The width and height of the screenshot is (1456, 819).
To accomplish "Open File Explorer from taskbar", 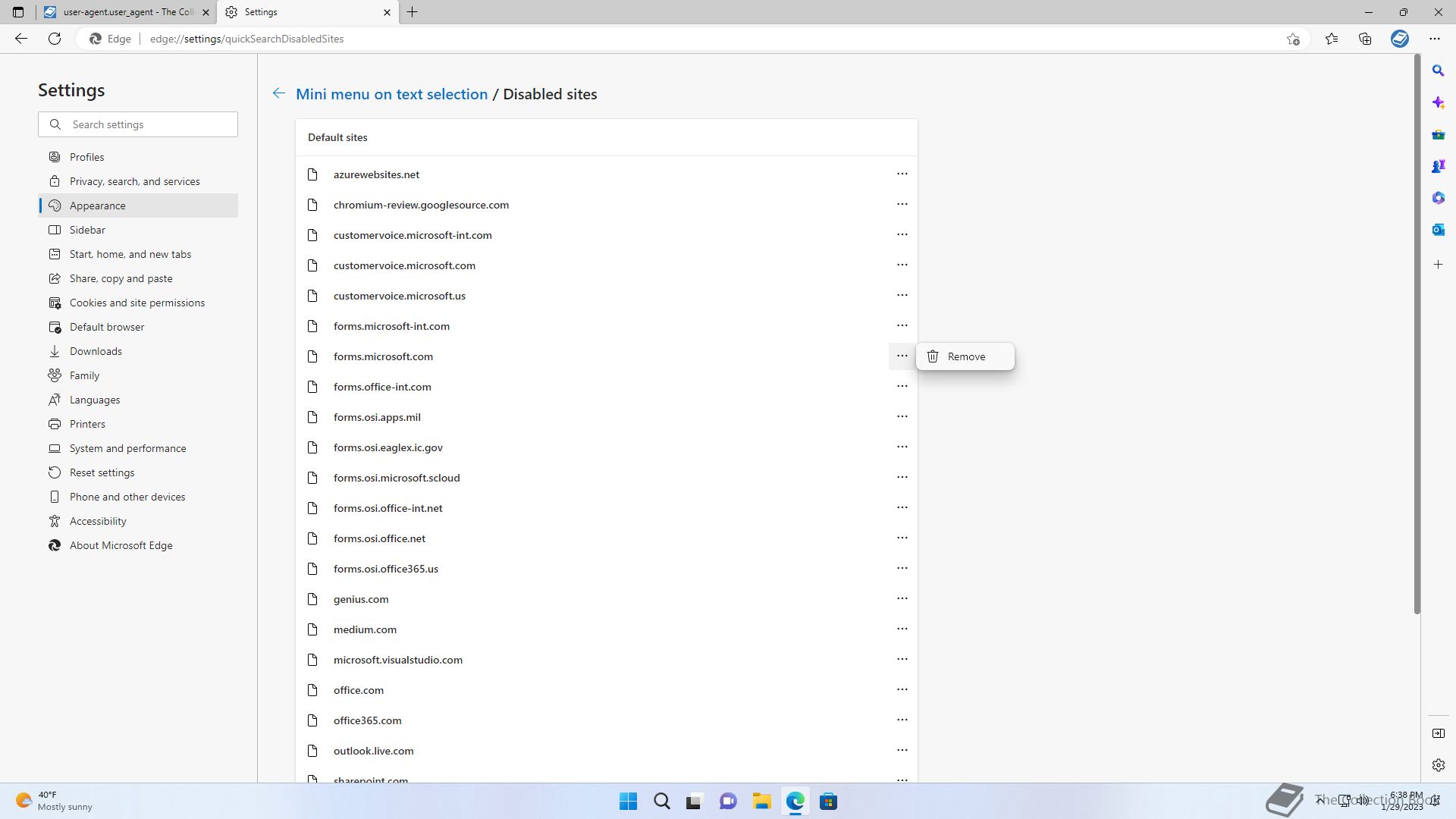I will click(x=761, y=802).
